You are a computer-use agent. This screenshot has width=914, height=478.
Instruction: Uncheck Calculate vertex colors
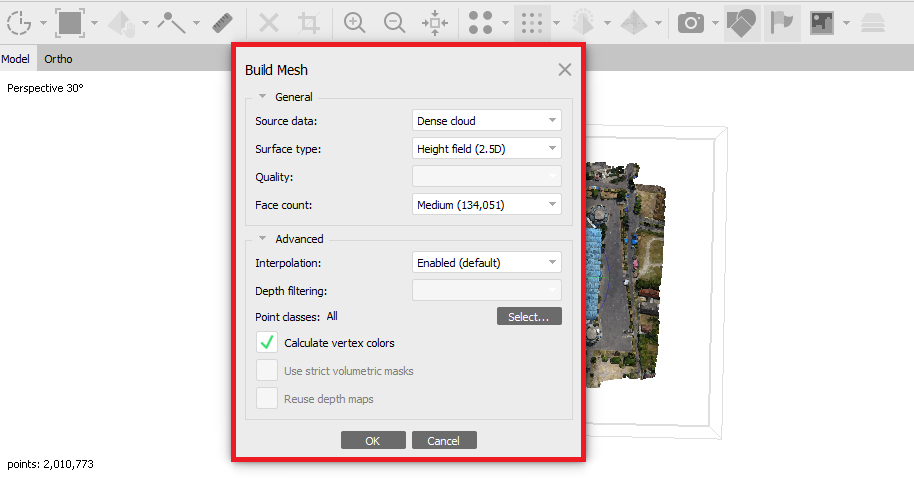click(267, 343)
